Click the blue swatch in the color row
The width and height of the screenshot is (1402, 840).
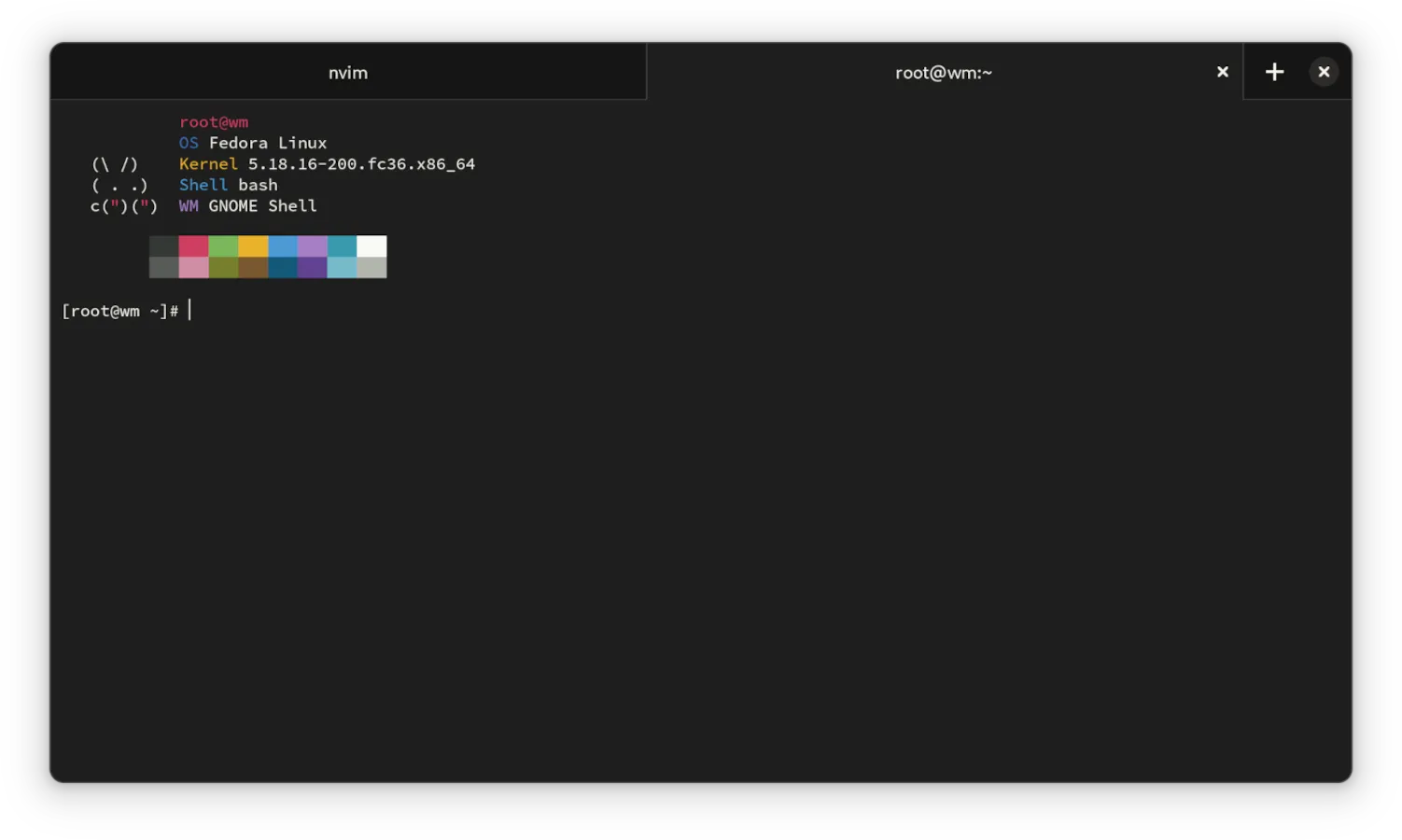pyautogui.click(x=283, y=245)
